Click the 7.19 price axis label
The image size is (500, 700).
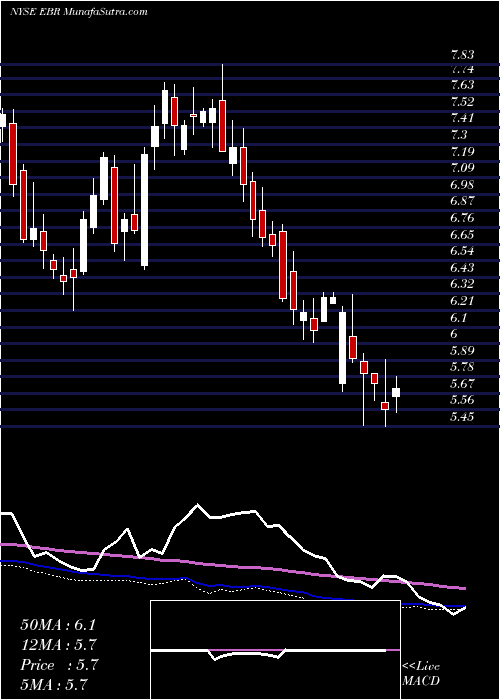click(x=462, y=152)
